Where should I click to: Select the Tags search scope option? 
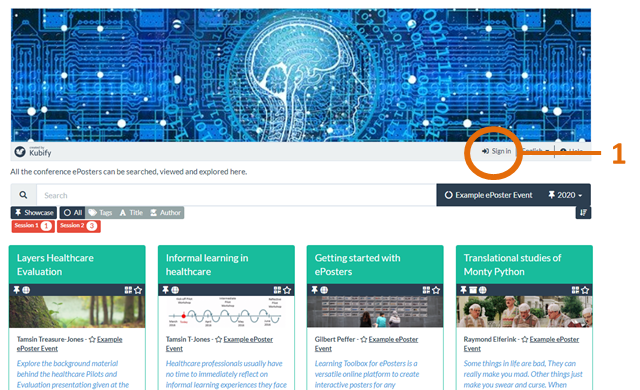pyautogui.click(x=100, y=213)
